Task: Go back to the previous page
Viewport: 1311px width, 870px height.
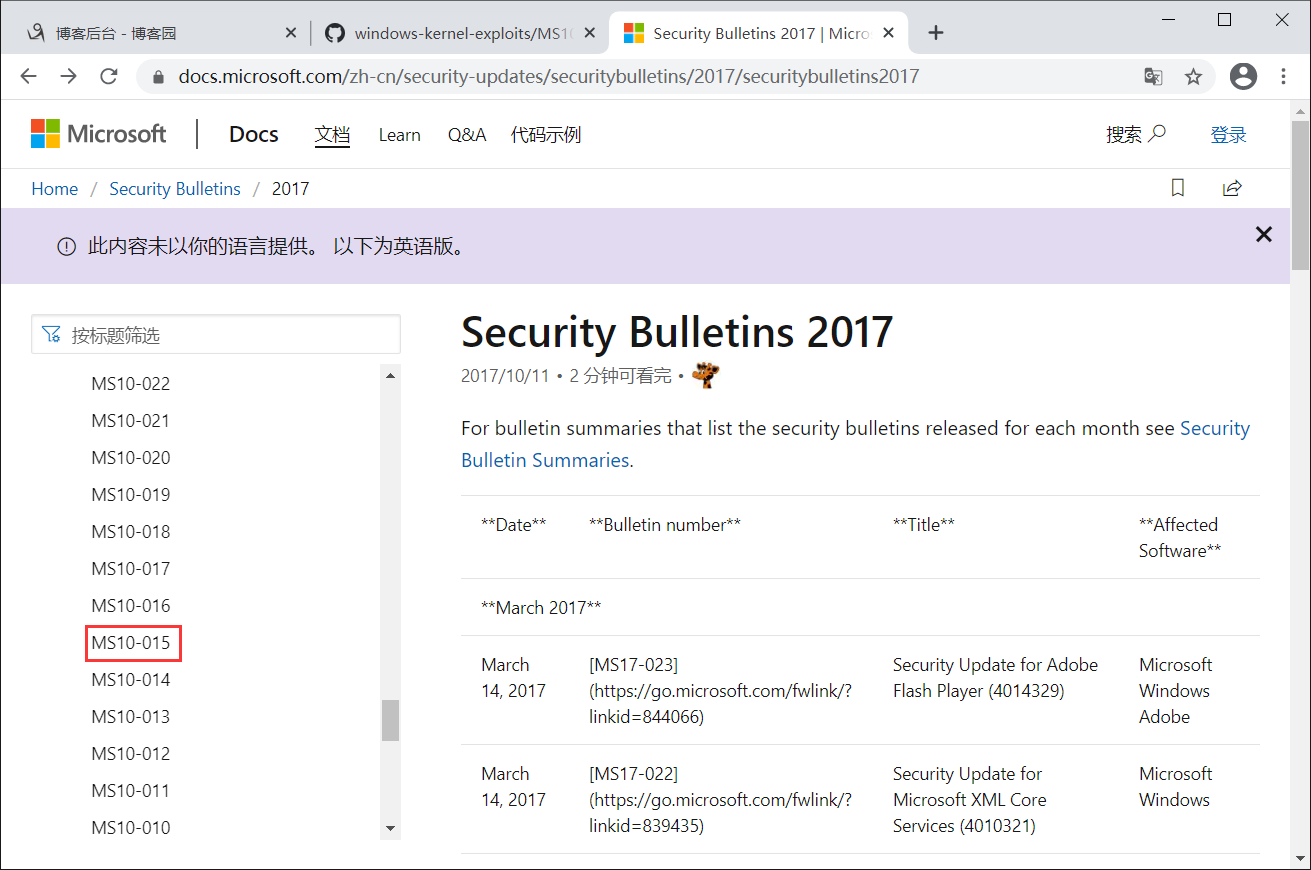Action: pyautogui.click(x=28, y=76)
